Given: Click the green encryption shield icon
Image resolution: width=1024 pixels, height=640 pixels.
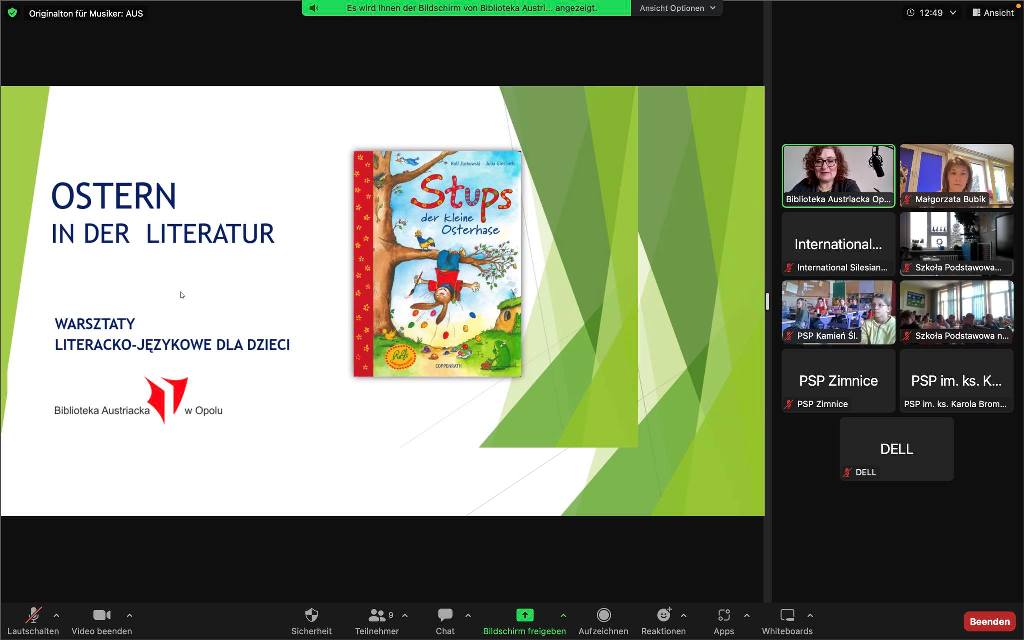Looking at the screenshot, I should click(x=12, y=13).
